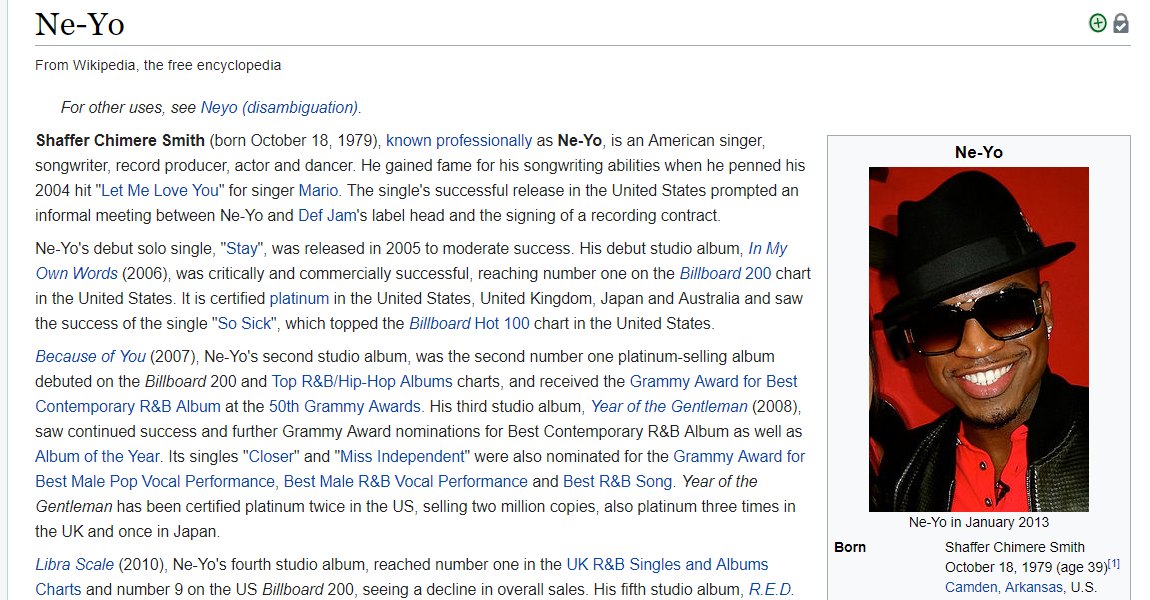Open the 'Libra Scale' album link

click(x=75, y=563)
